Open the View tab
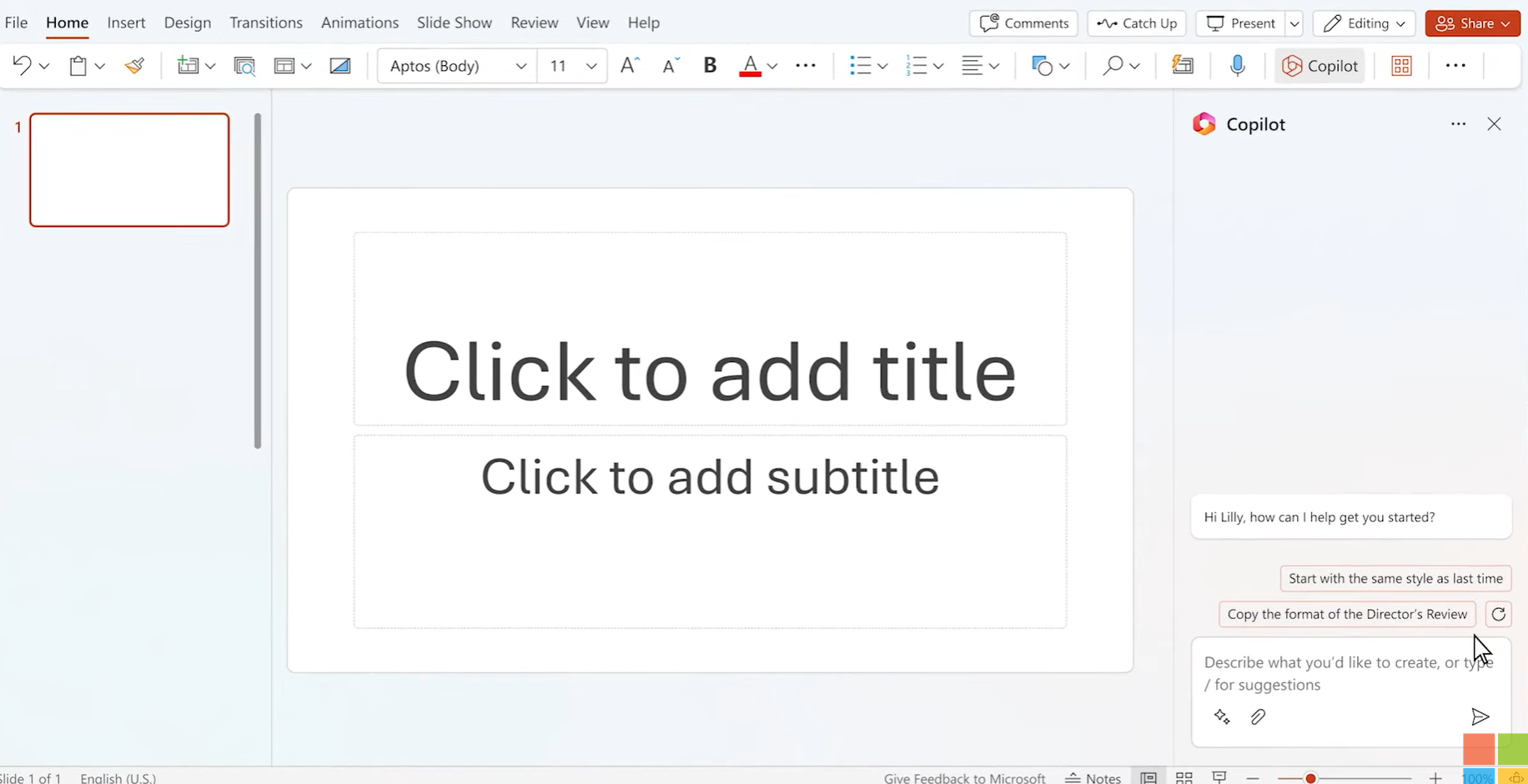The width and height of the screenshot is (1528, 784). click(x=592, y=23)
